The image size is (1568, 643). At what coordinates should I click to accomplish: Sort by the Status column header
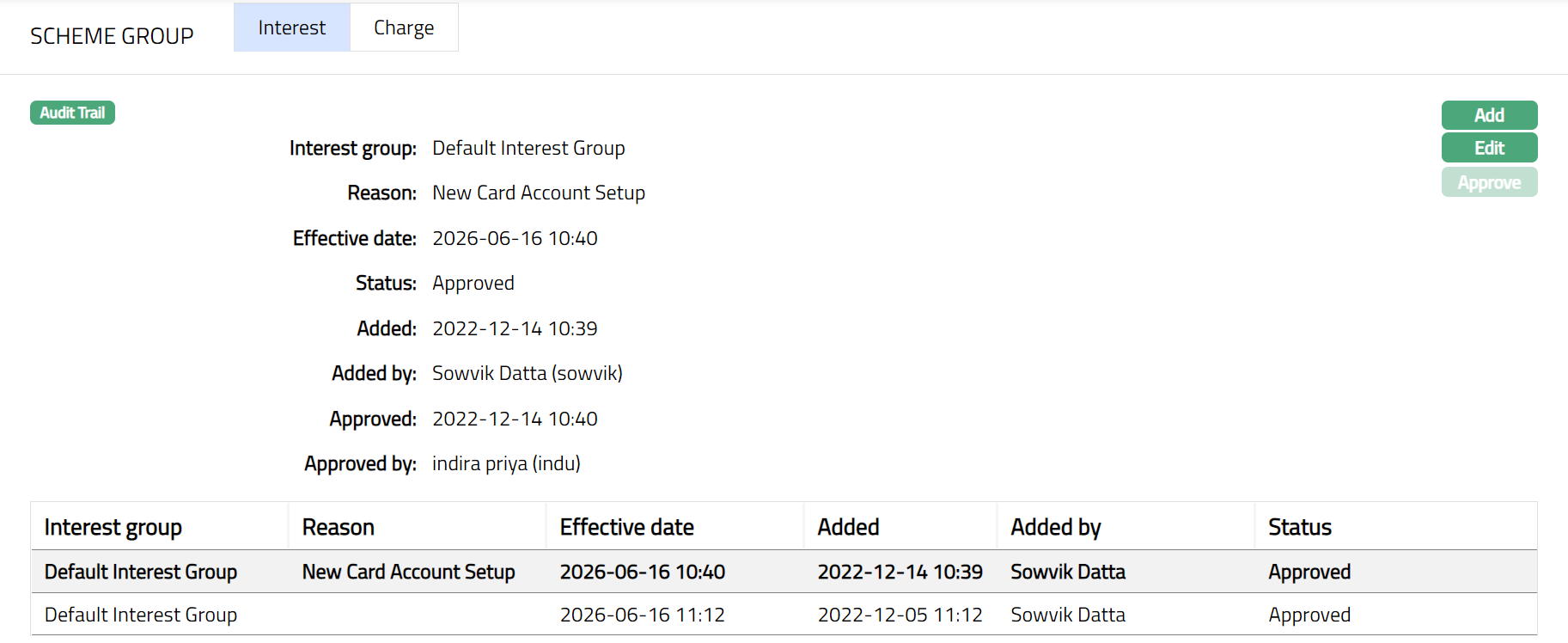[1299, 527]
